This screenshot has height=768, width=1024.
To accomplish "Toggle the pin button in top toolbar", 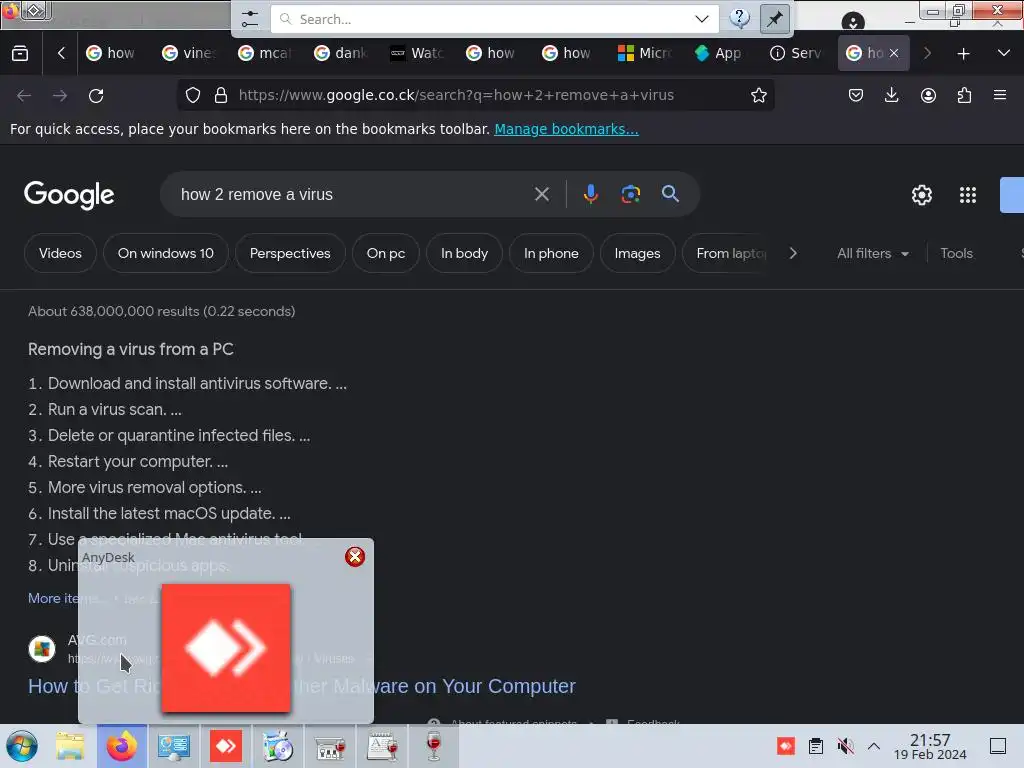I will coord(775,19).
